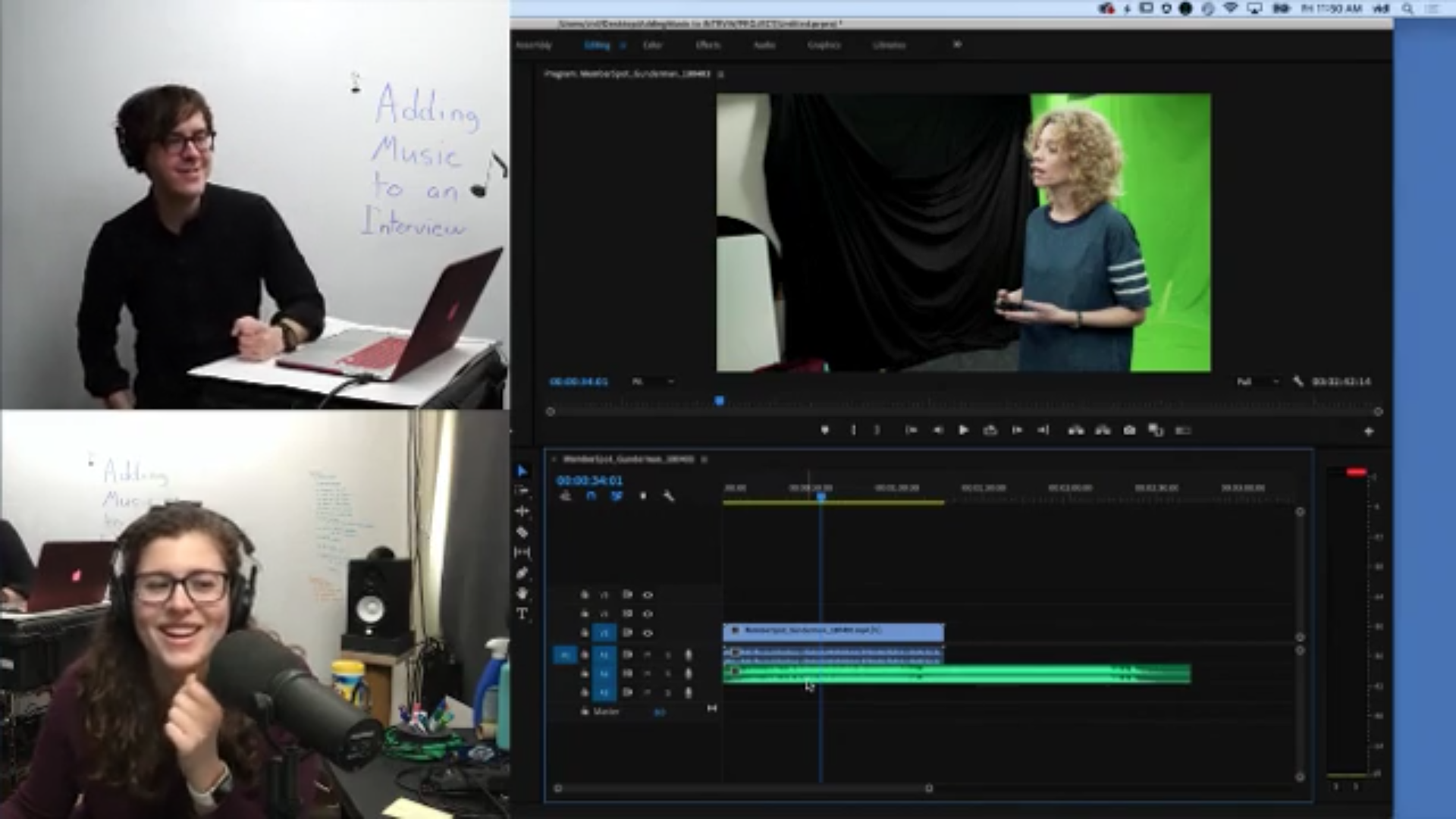Select the Type tool
The image size is (1456, 819).
coord(522,613)
